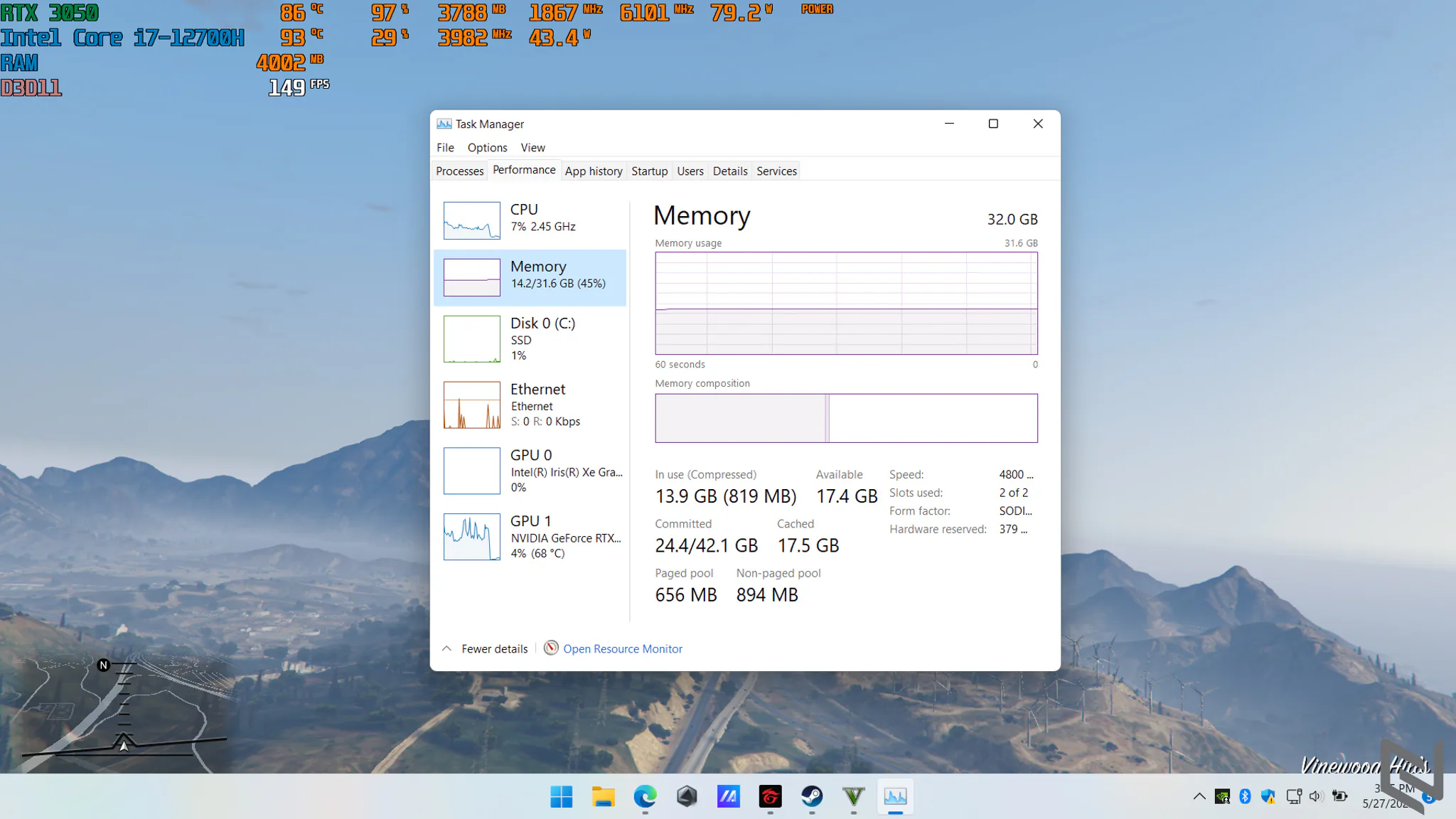
Task: Show hidden system tray icons
Action: pyautogui.click(x=1199, y=796)
